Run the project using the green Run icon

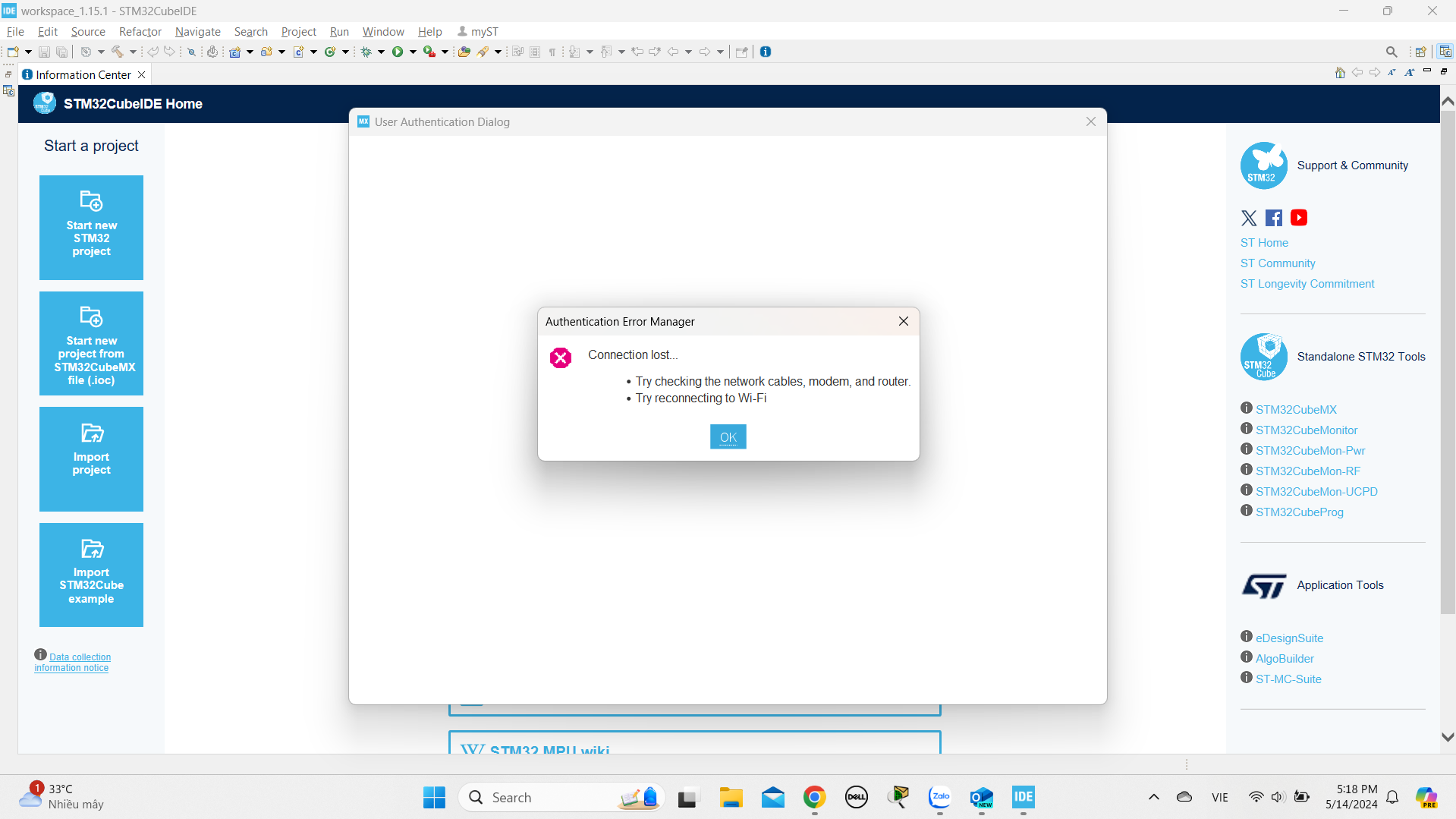(x=398, y=51)
